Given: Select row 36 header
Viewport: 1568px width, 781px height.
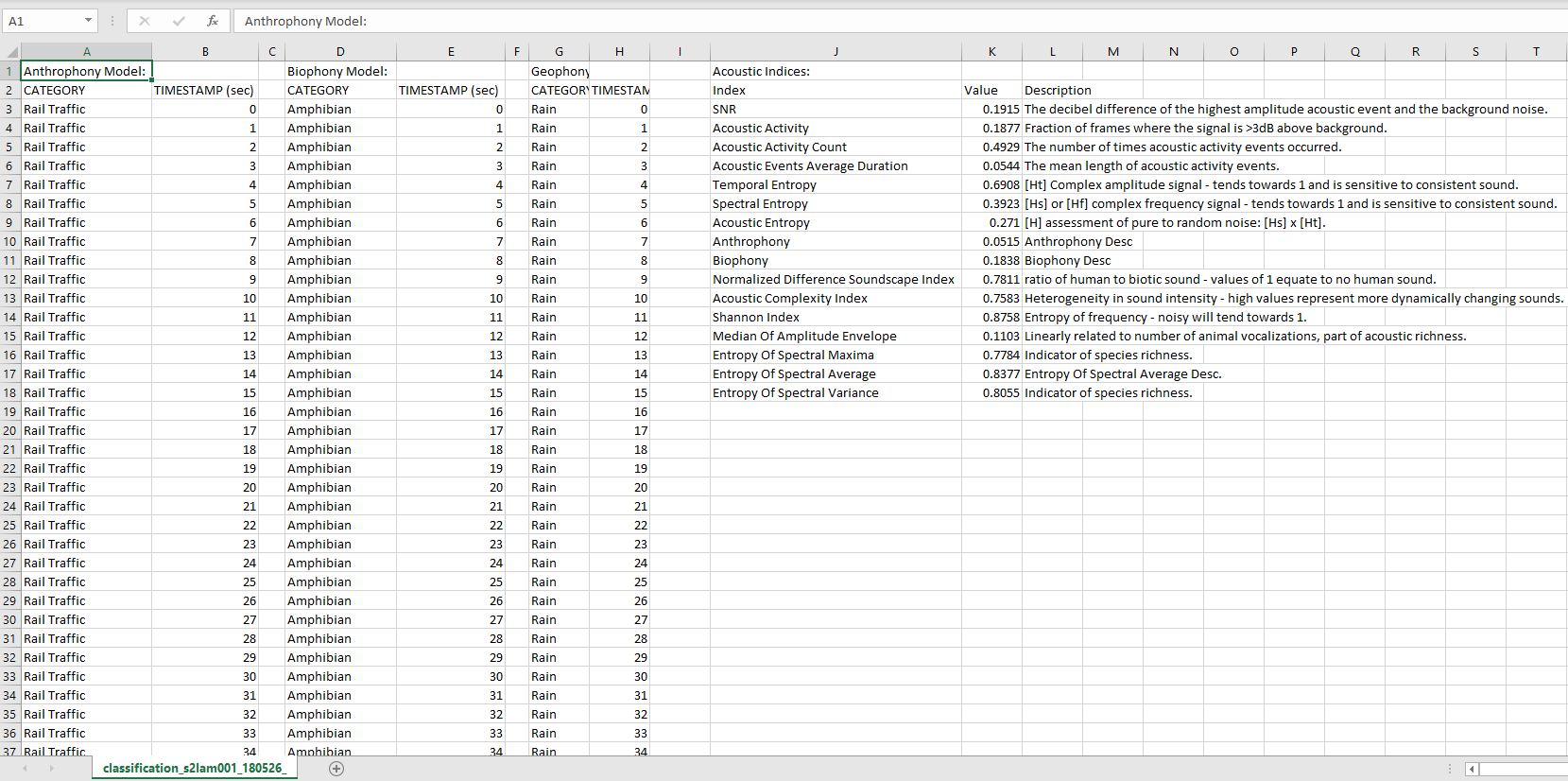Looking at the screenshot, I should point(10,733).
